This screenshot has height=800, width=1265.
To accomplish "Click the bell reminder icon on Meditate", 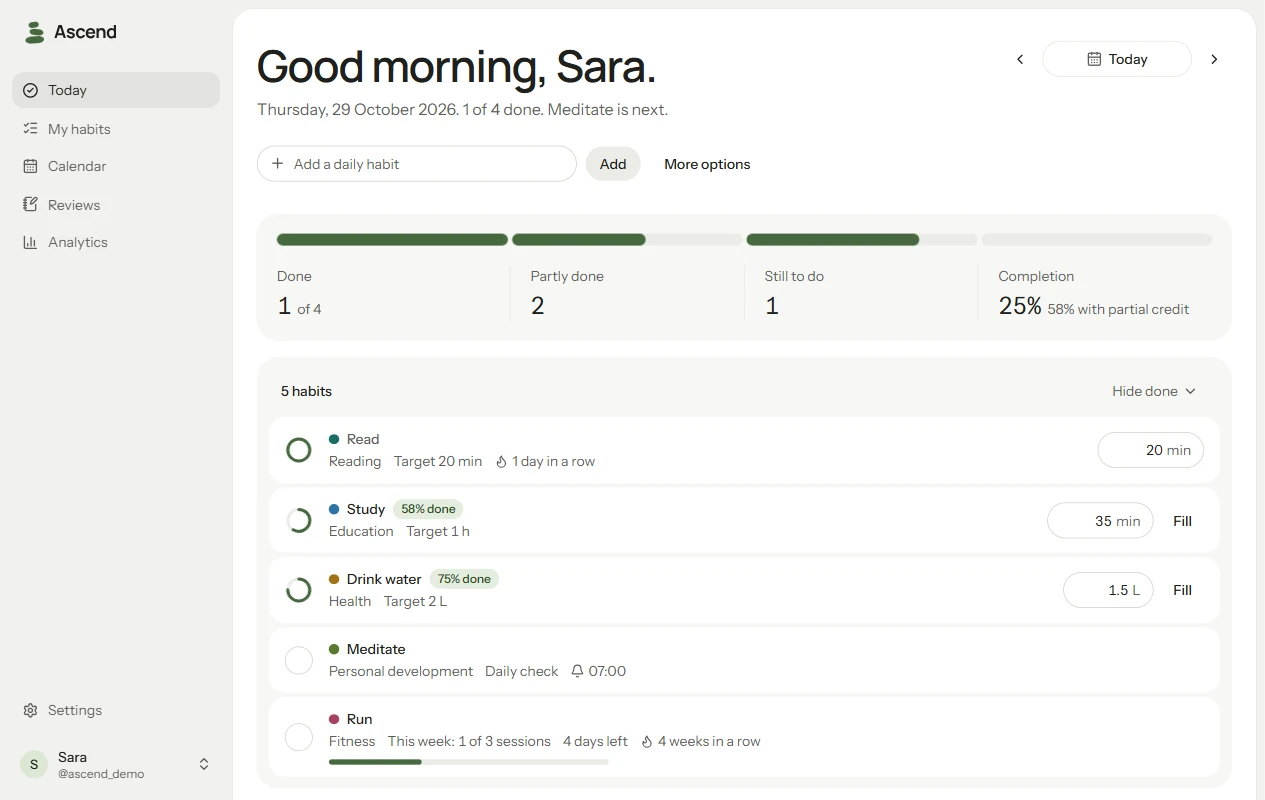I will 577,671.
